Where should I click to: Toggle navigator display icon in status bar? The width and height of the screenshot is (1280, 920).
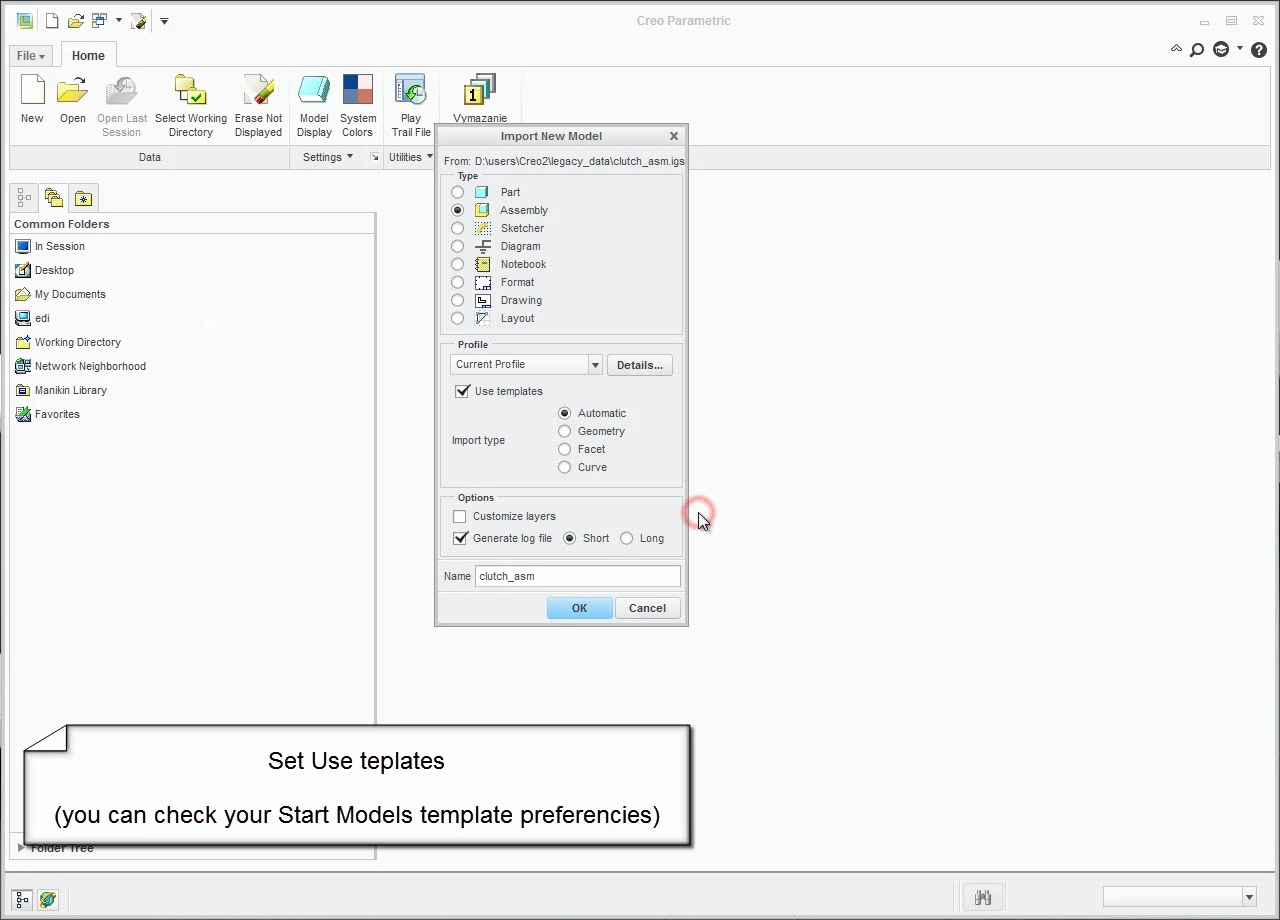(x=23, y=899)
